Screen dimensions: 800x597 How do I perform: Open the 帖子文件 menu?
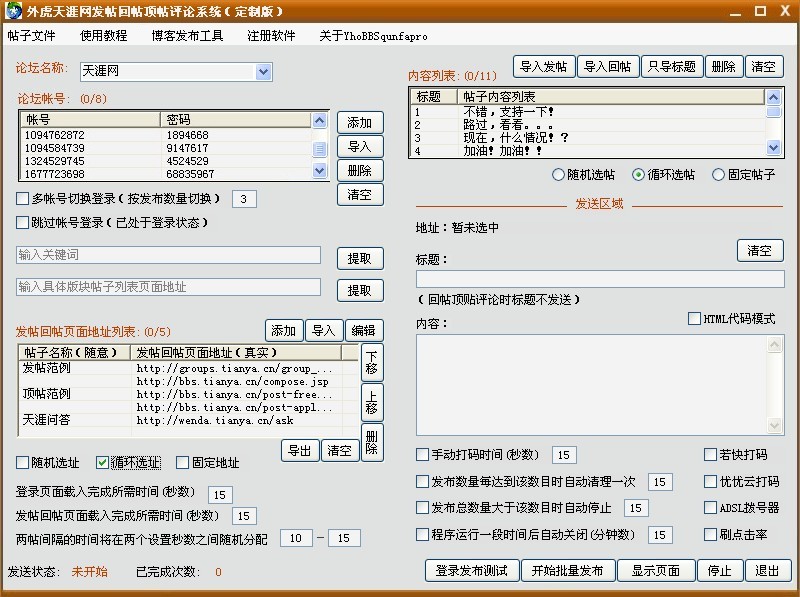pyautogui.click(x=32, y=36)
